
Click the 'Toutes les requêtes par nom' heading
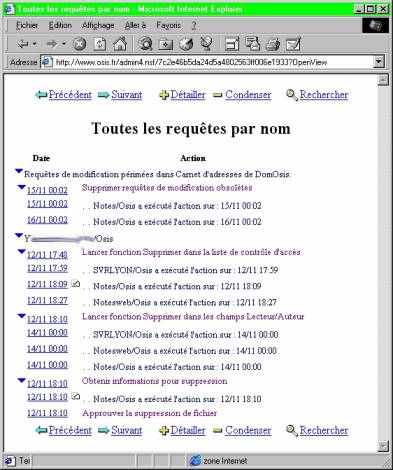pos(191,128)
